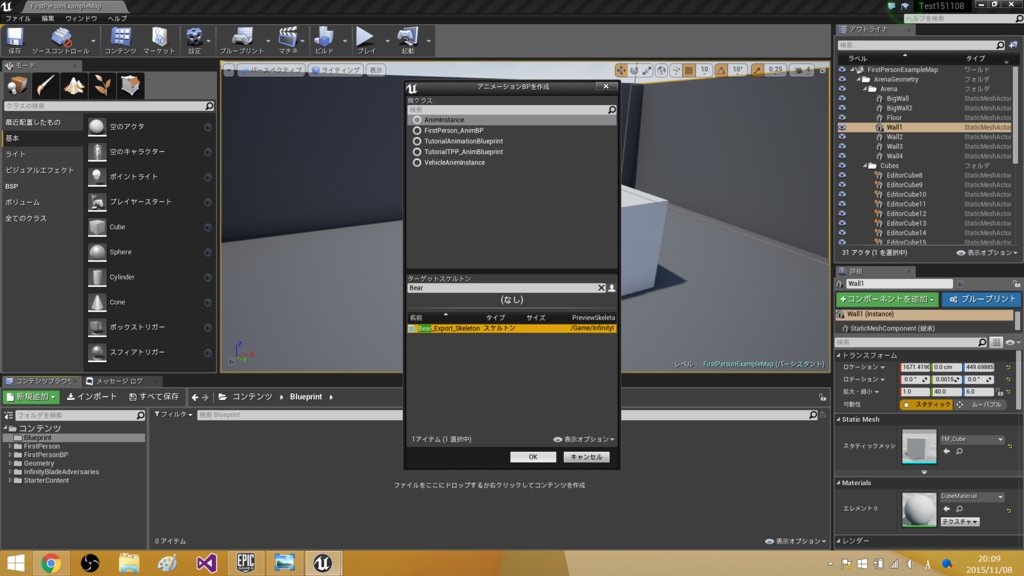
Task: Click OK in the Animation BP dialog
Action: coord(533,457)
